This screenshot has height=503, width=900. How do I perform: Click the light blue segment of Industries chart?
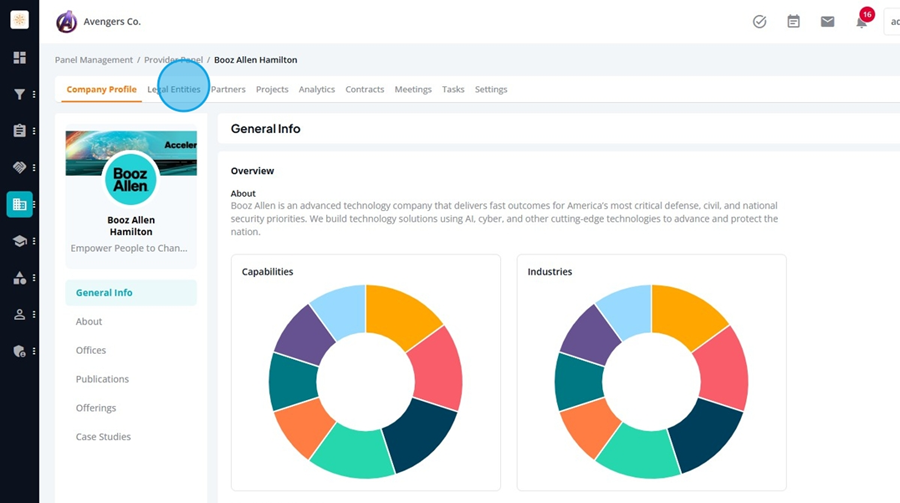click(626, 311)
